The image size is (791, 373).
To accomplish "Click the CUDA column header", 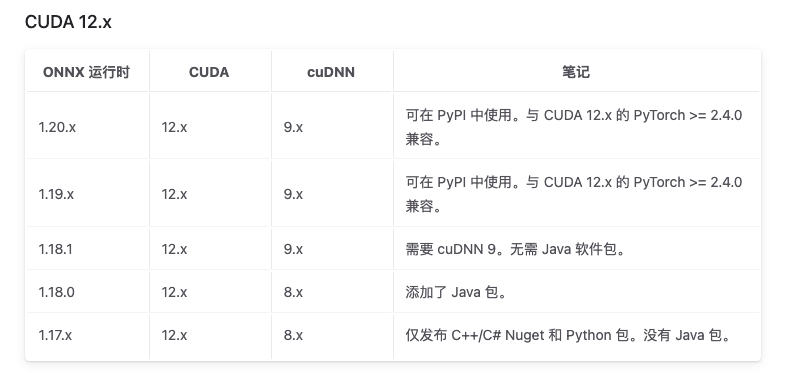I will point(209,72).
